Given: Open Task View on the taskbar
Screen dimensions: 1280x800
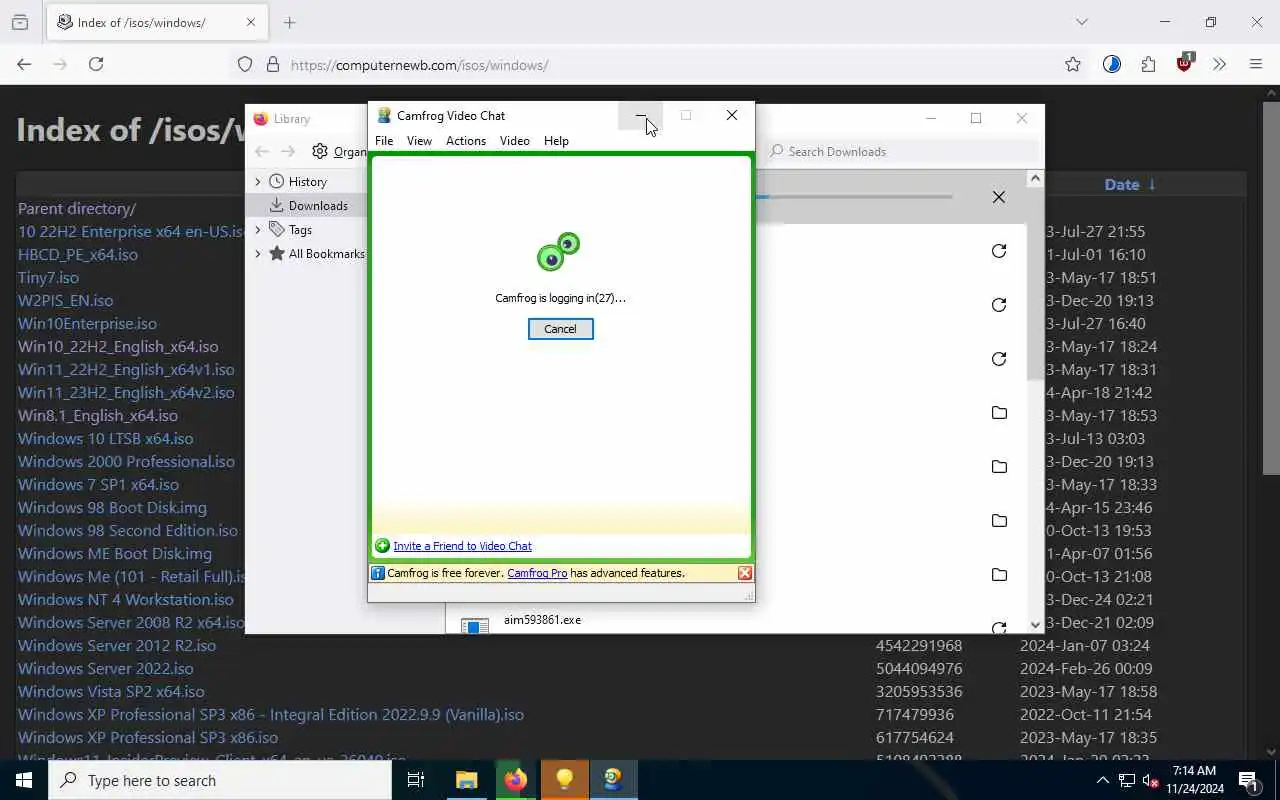Looking at the screenshot, I should pos(416,780).
